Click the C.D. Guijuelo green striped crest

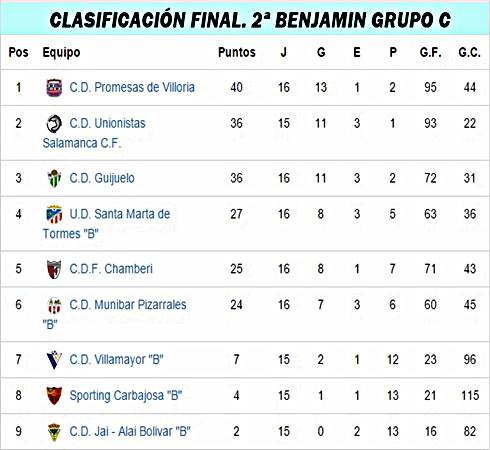(x=54, y=178)
